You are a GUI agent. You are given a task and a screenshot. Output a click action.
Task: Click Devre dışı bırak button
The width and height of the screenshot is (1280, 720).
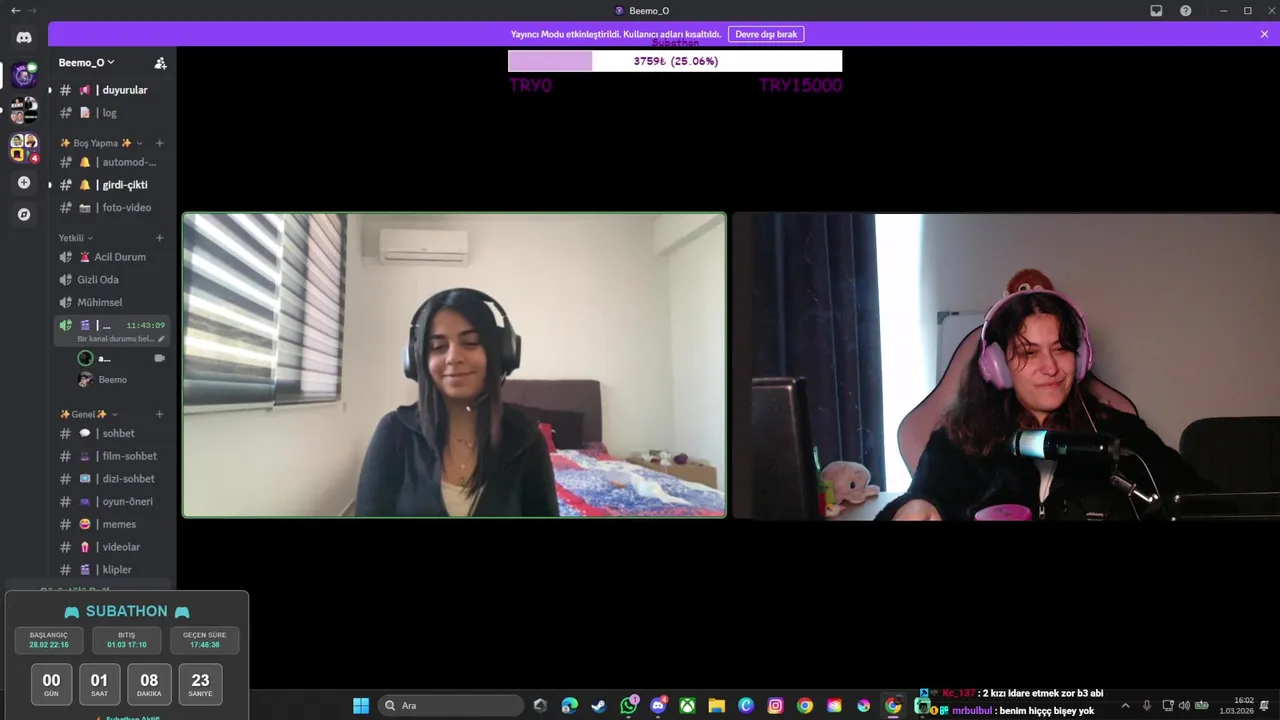click(x=766, y=34)
